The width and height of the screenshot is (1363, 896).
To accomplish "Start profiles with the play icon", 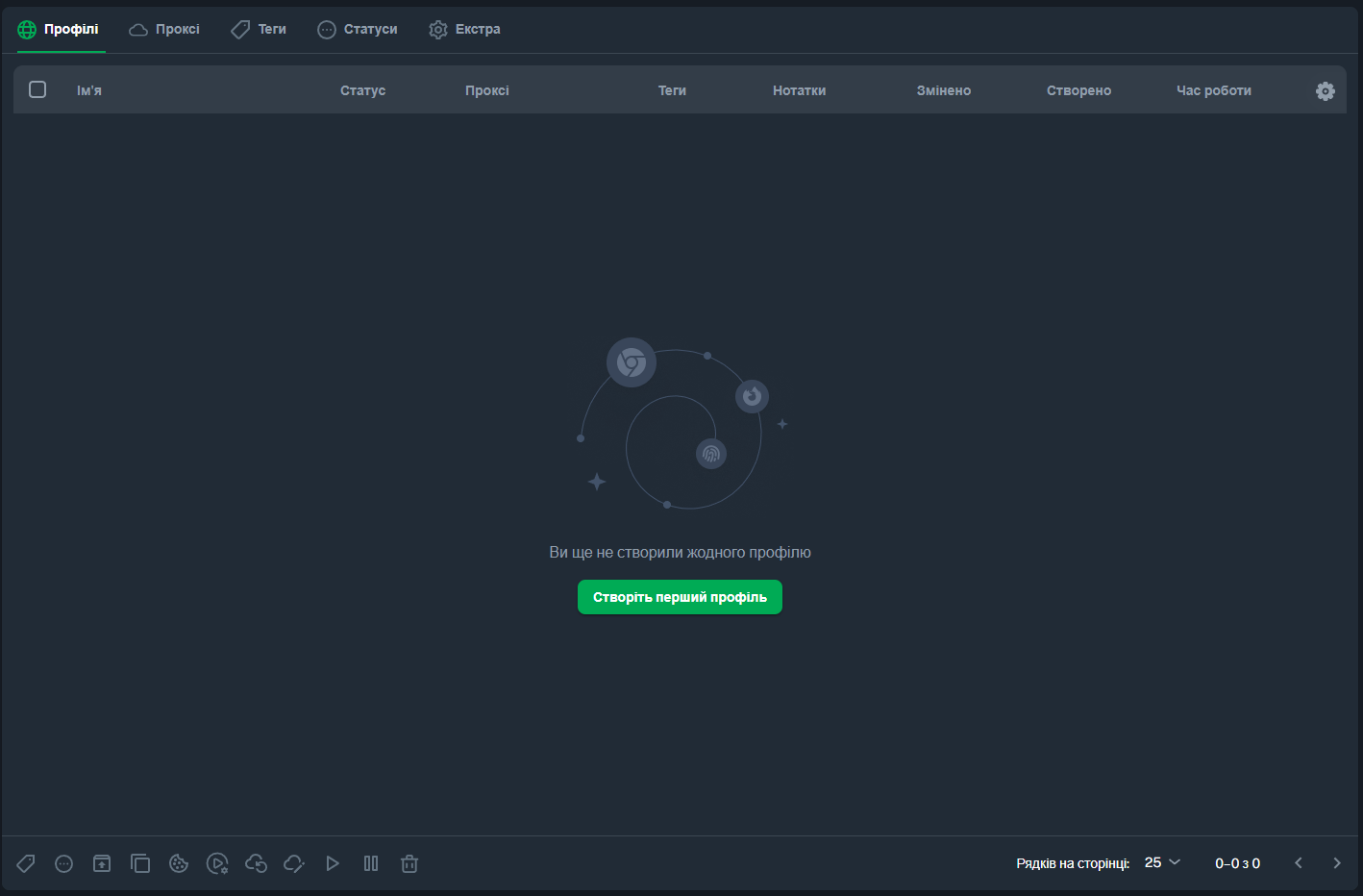I will 333,863.
